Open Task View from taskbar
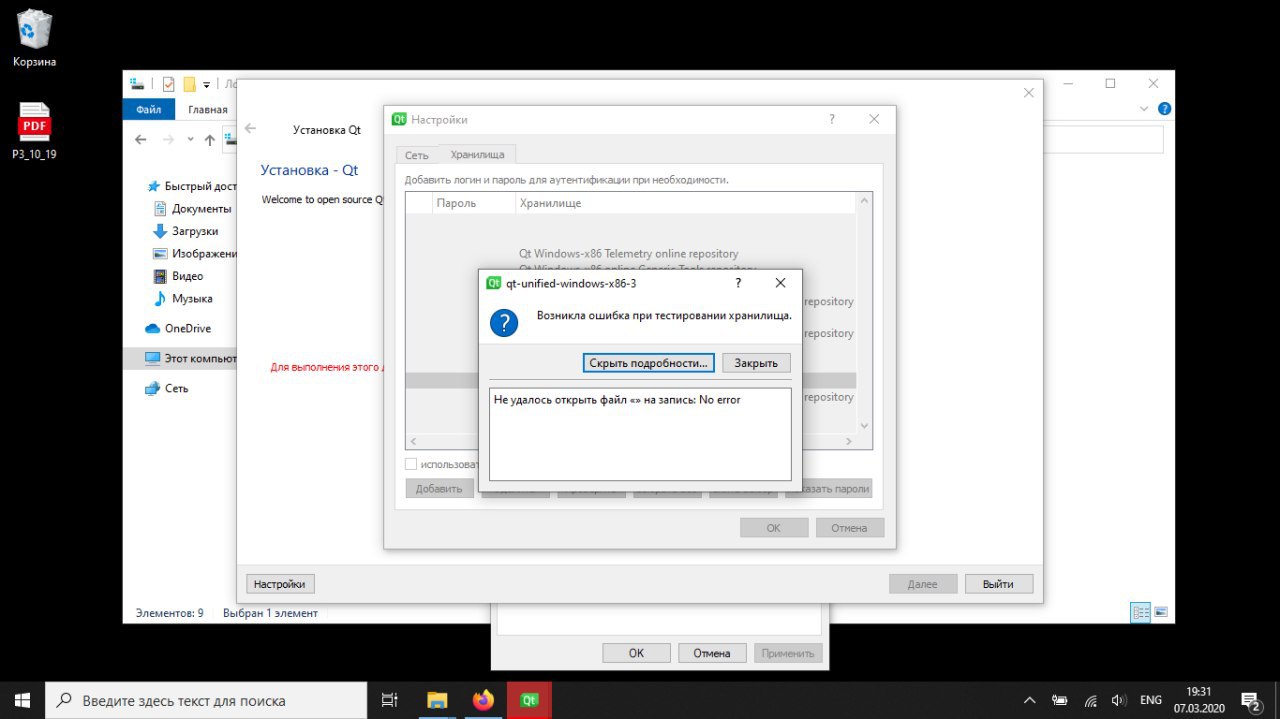The image size is (1280, 719). (x=390, y=700)
